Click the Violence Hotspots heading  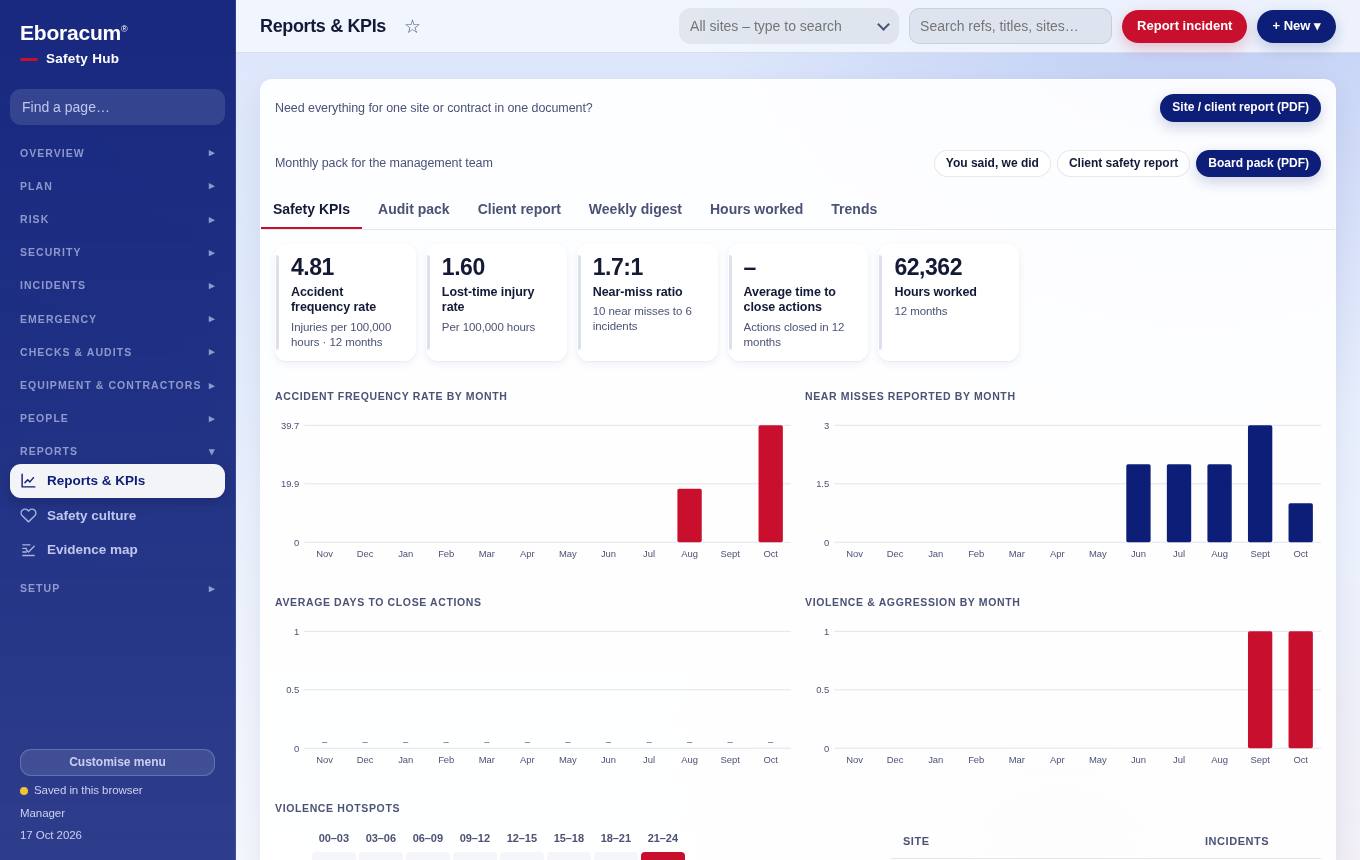(337, 808)
